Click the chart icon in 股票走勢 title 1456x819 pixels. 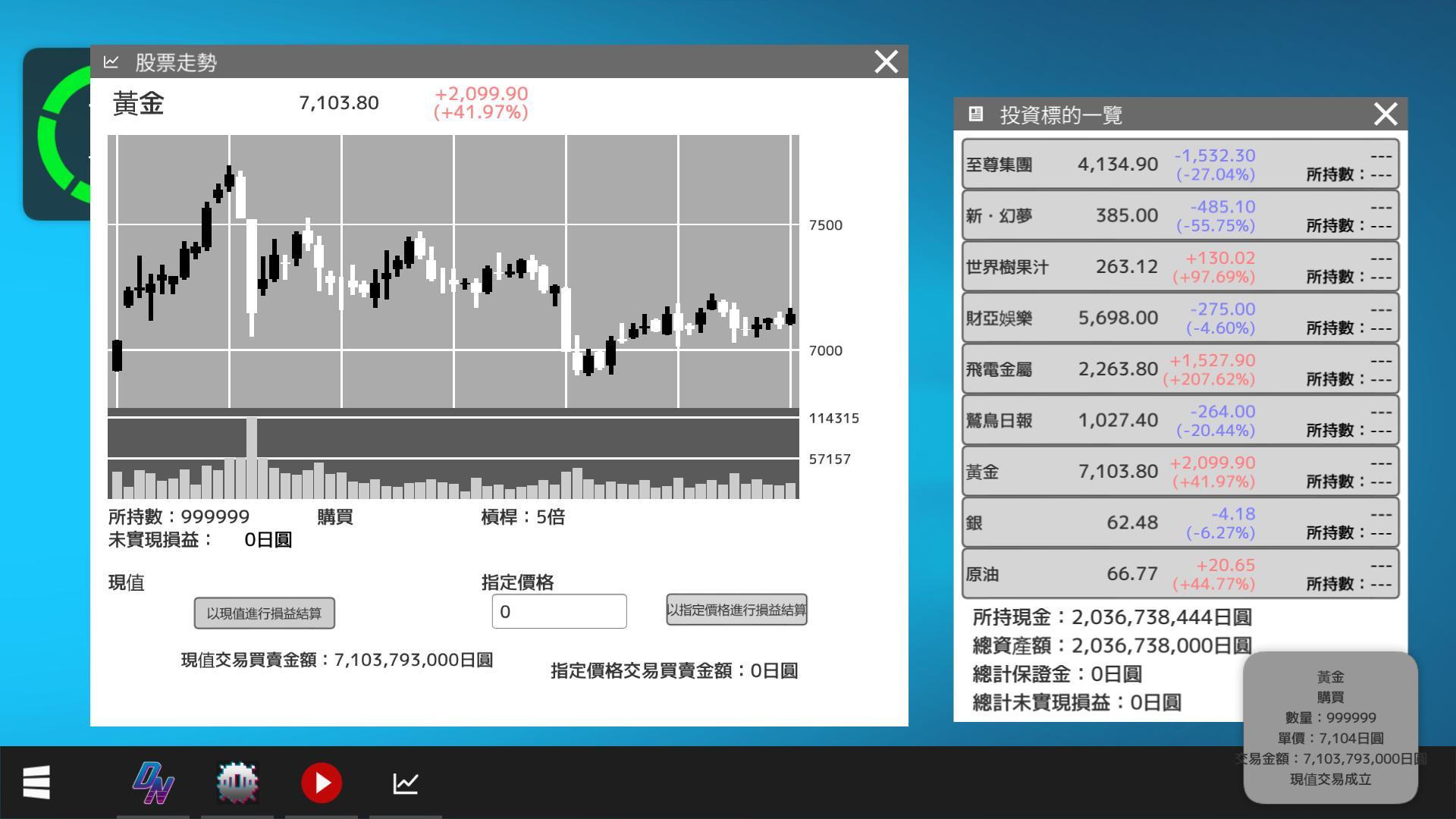[111, 62]
